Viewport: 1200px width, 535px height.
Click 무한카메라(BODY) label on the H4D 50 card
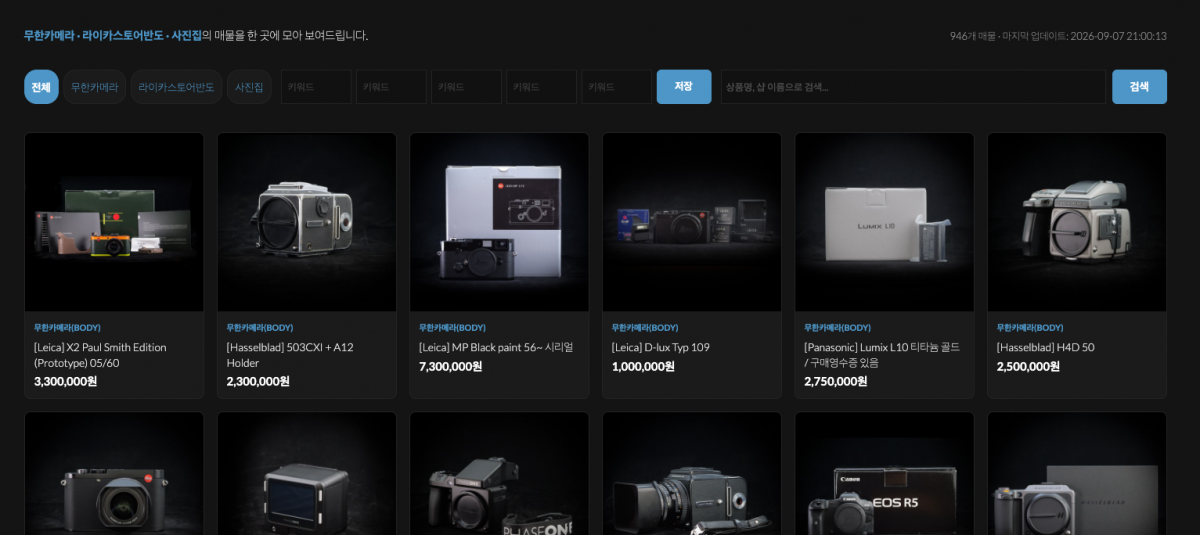coord(1030,327)
